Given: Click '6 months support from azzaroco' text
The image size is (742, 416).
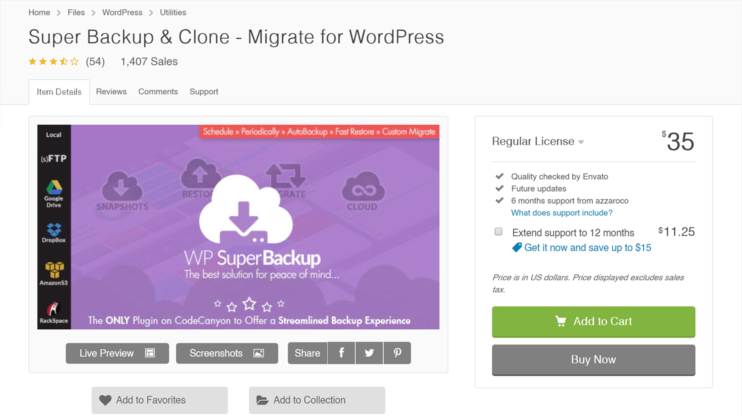Looking at the screenshot, I should tap(570, 201).
